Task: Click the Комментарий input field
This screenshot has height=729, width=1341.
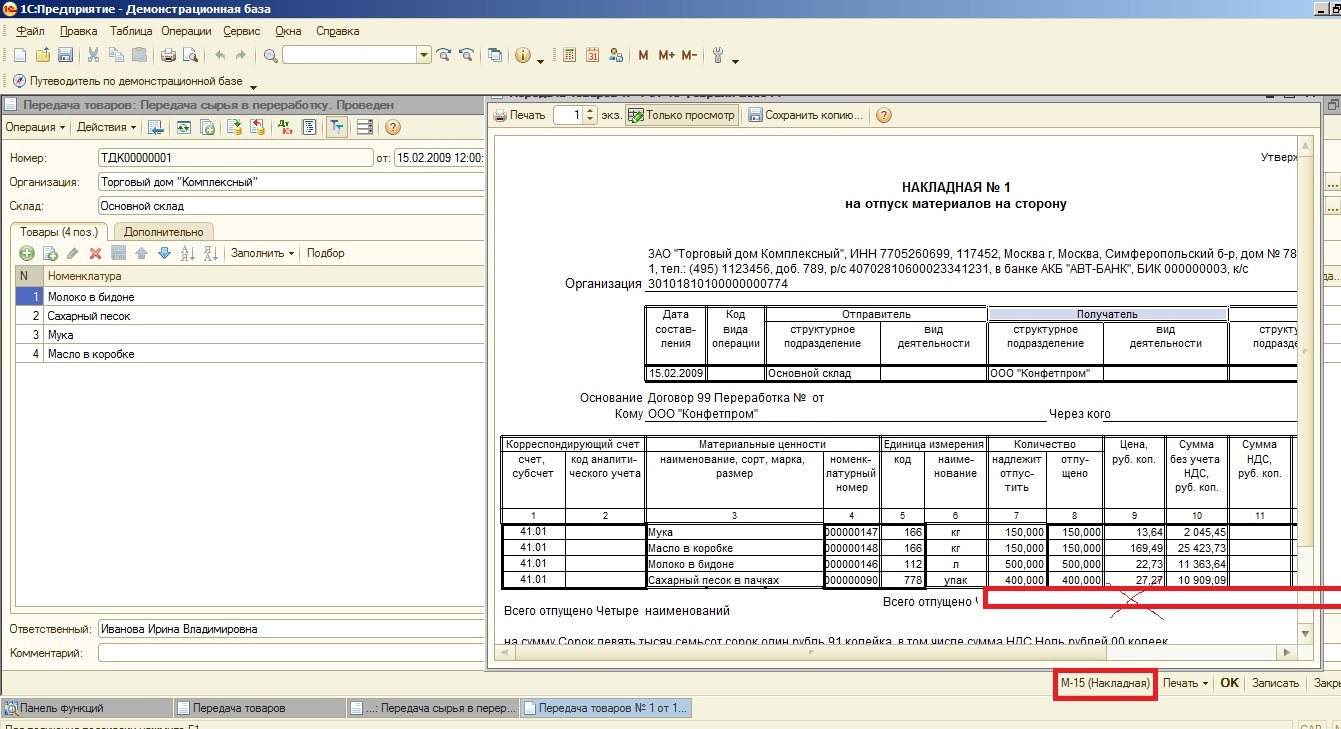Action: click(290, 653)
